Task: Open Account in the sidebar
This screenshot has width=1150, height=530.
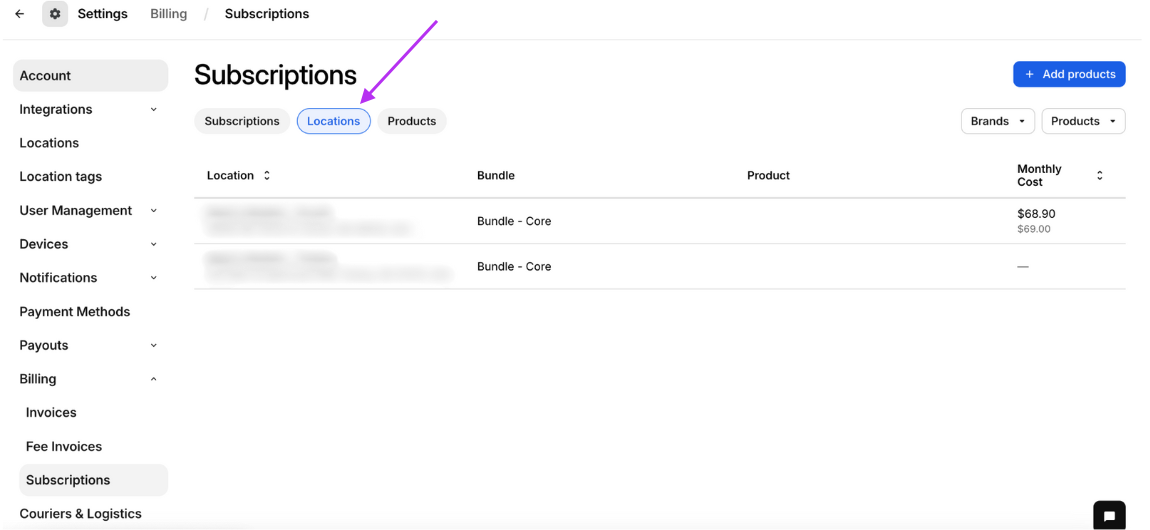Action: click(x=90, y=76)
